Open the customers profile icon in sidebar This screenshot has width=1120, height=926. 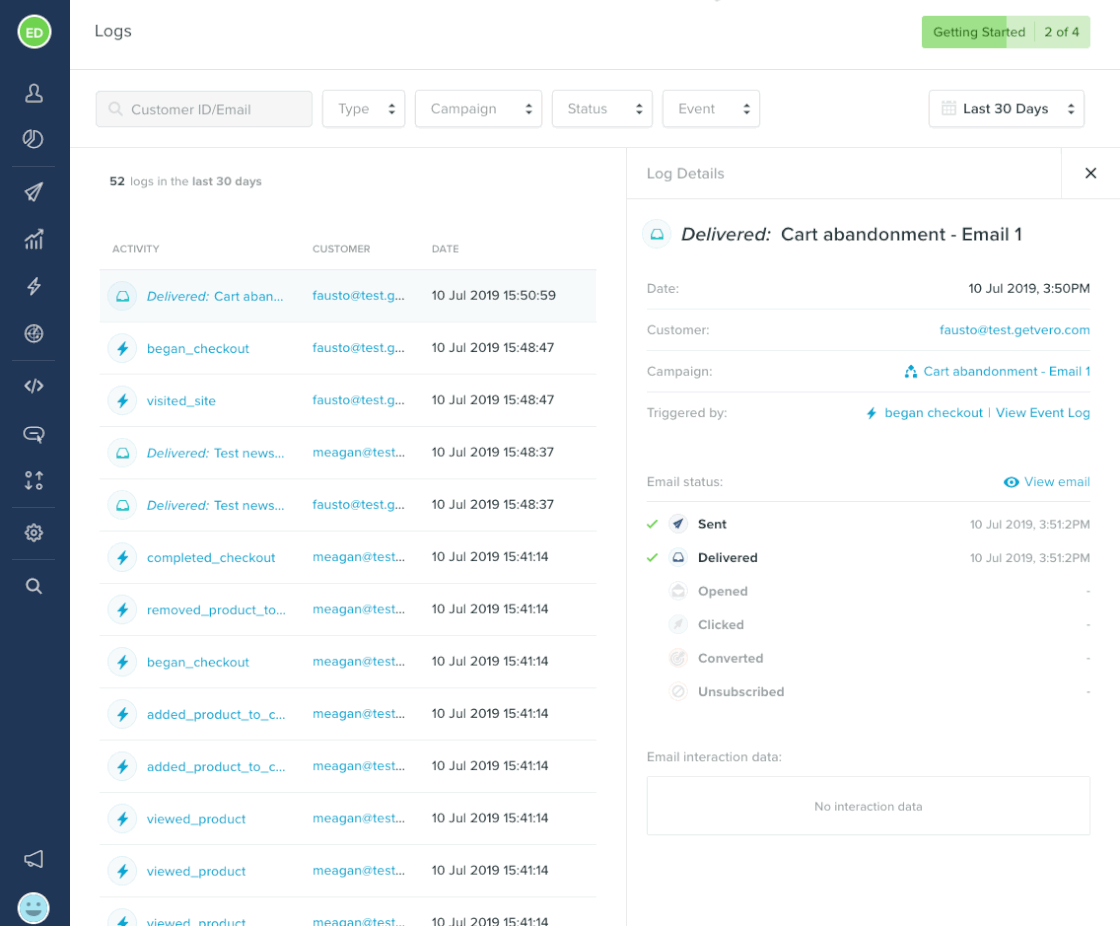(x=34, y=93)
